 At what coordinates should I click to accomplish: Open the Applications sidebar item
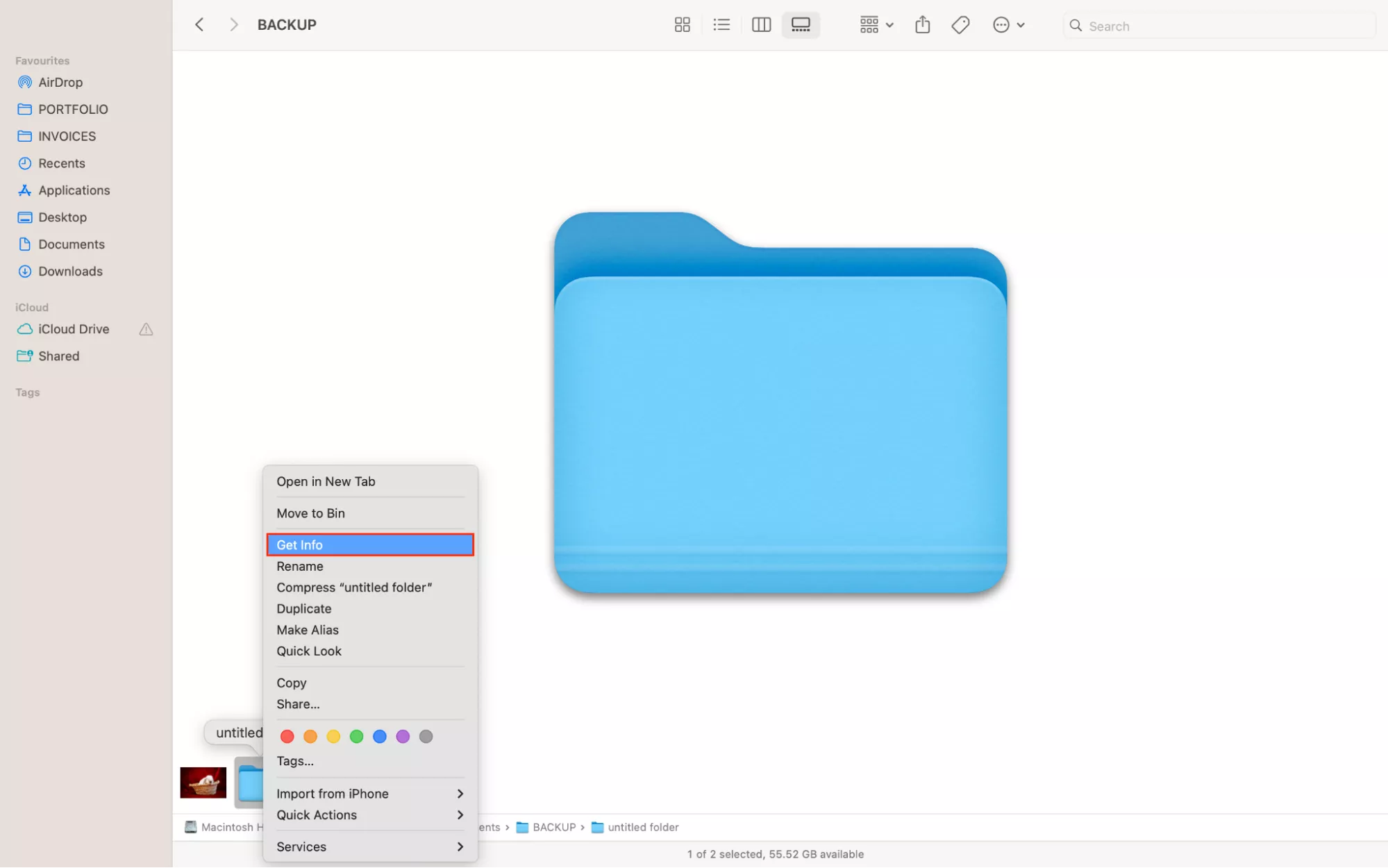coord(74,190)
